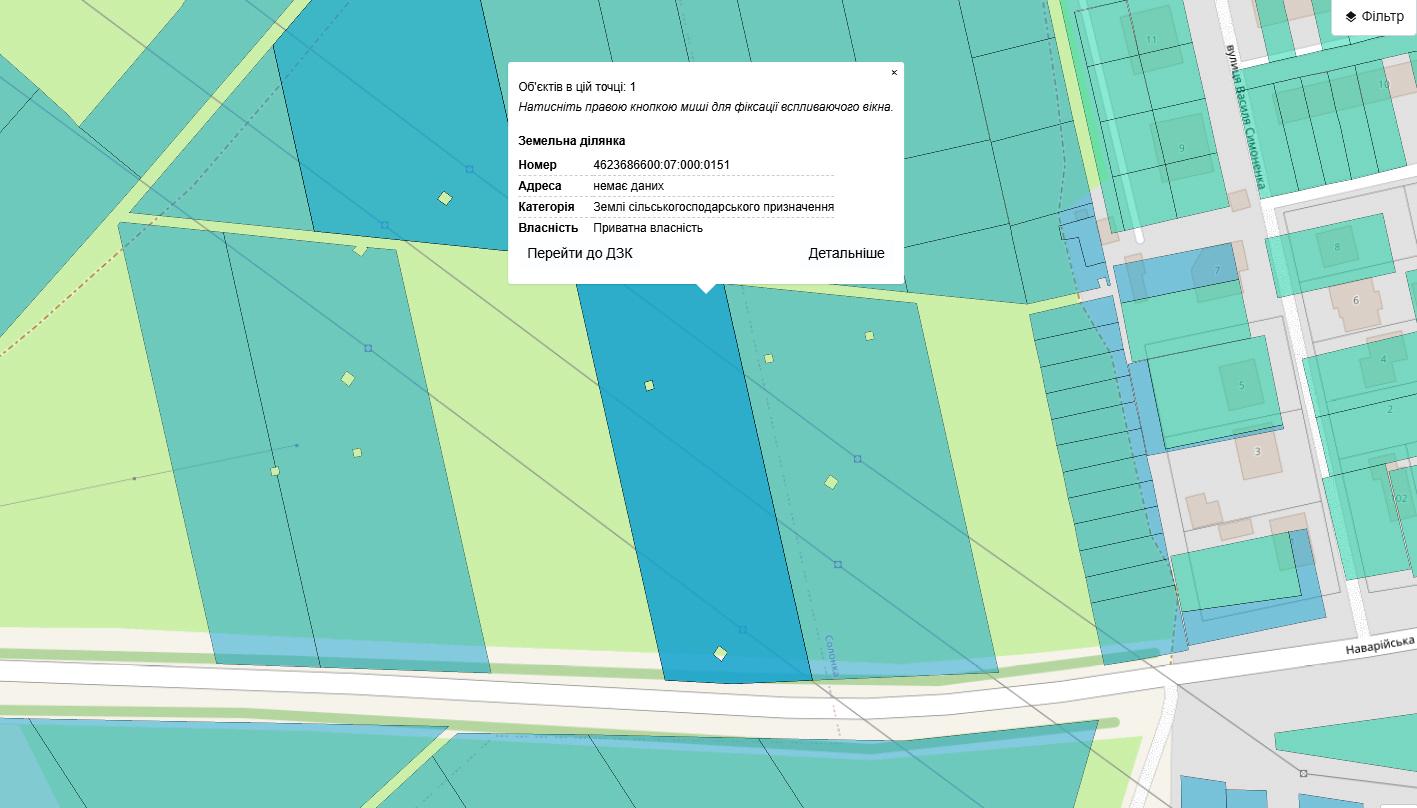
Task: Click building number 9 footprint
Action: point(1181,148)
